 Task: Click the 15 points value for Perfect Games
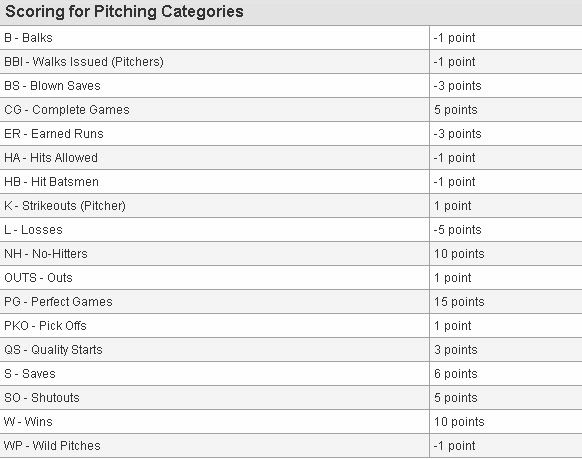(459, 302)
